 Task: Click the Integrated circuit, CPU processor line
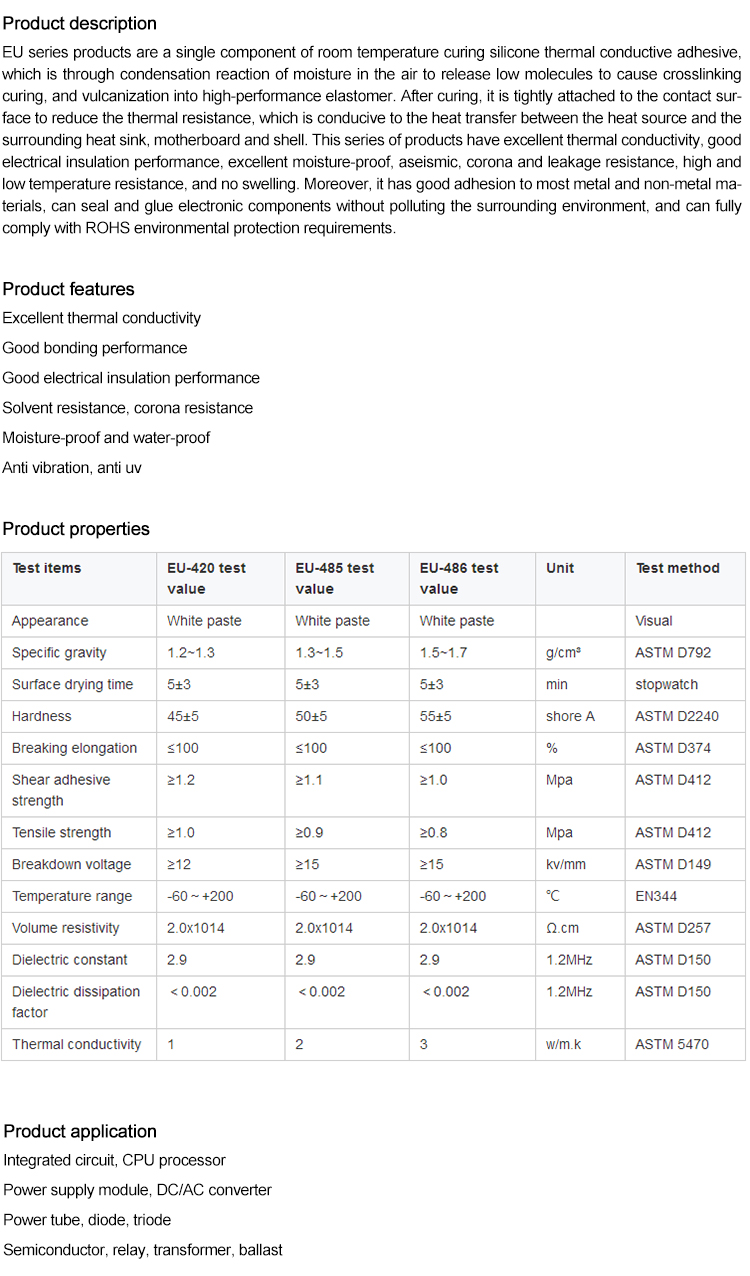coord(114,1160)
